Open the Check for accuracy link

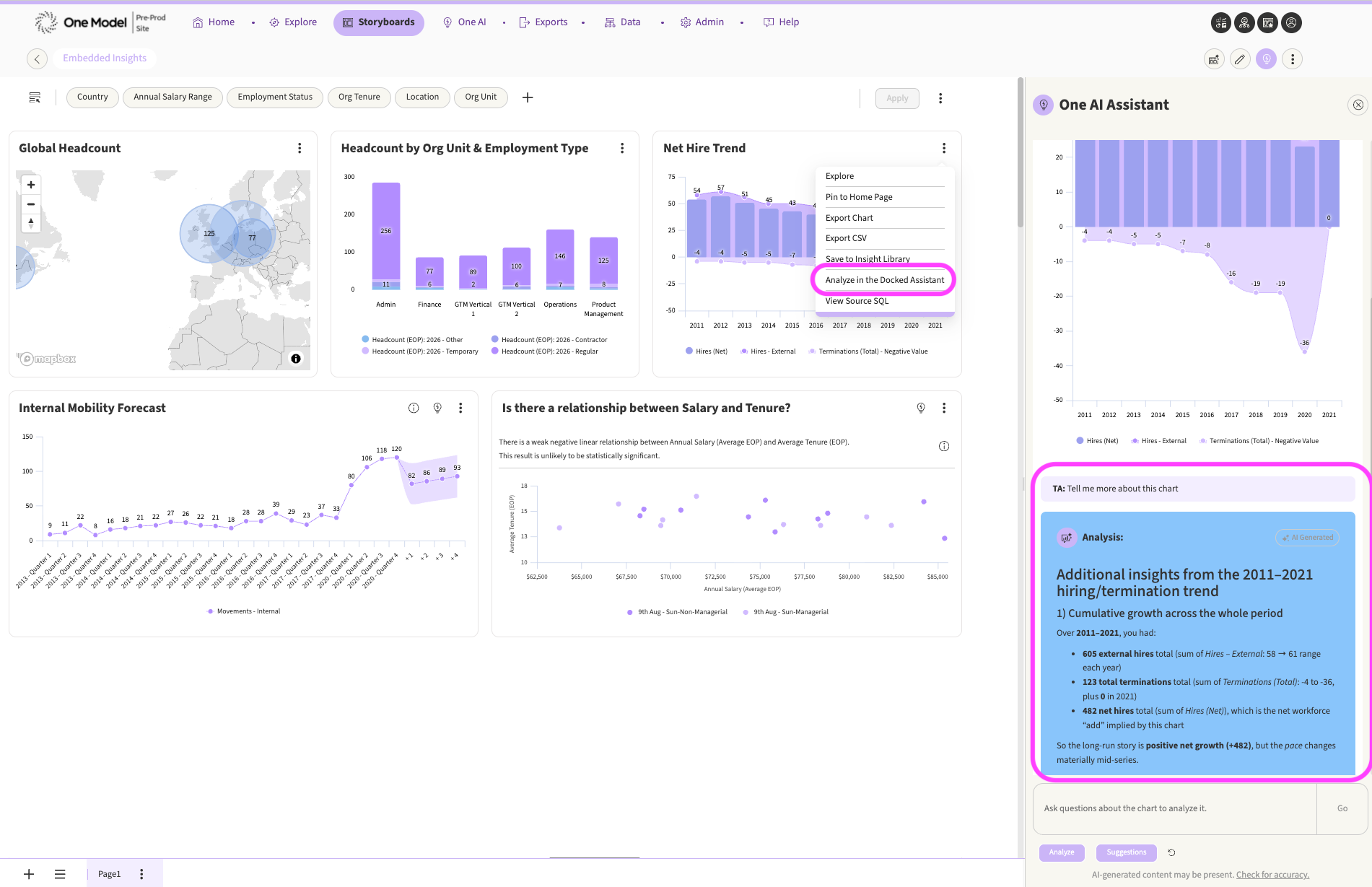coord(1272,875)
